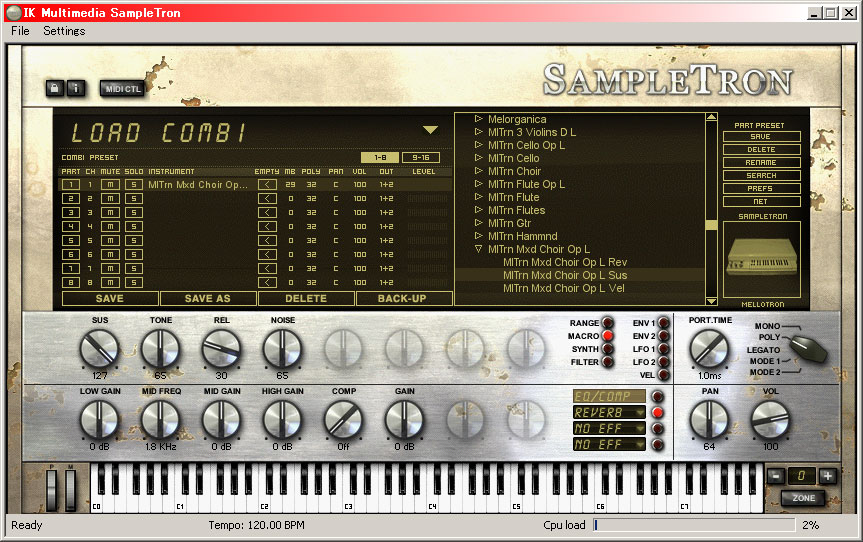Enable the RANGE LED button
This screenshot has height=542, width=863.
click(x=608, y=323)
